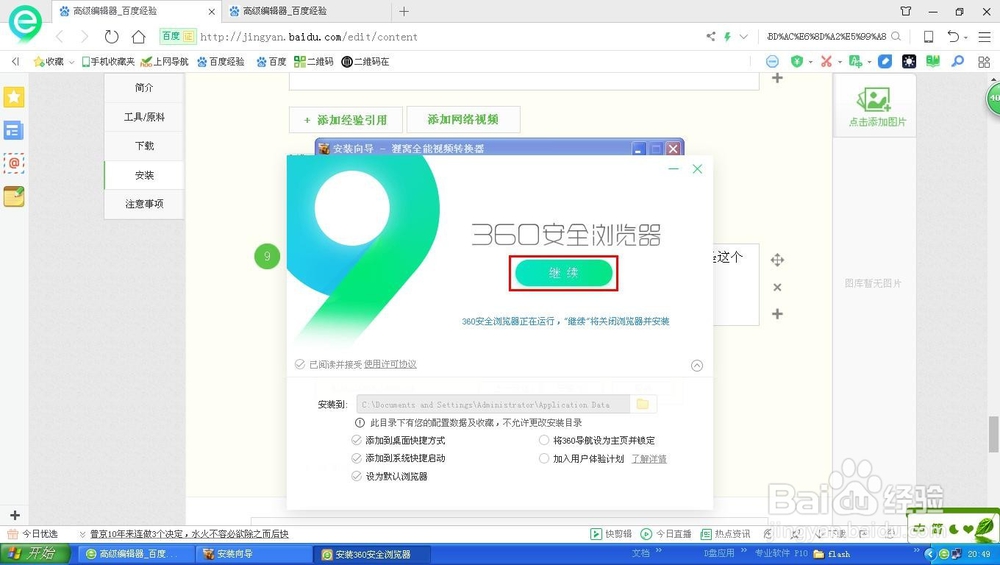Open the 收藏 favorites bookmark
The height and width of the screenshot is (565, 1000).
tap(48, 61)
